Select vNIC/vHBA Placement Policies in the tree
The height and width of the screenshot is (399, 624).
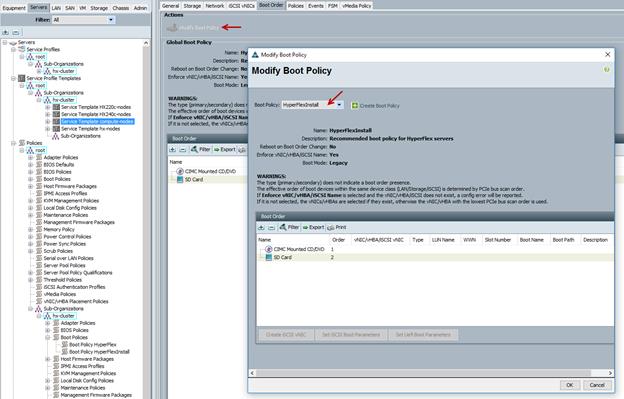(x=76, y=301)
